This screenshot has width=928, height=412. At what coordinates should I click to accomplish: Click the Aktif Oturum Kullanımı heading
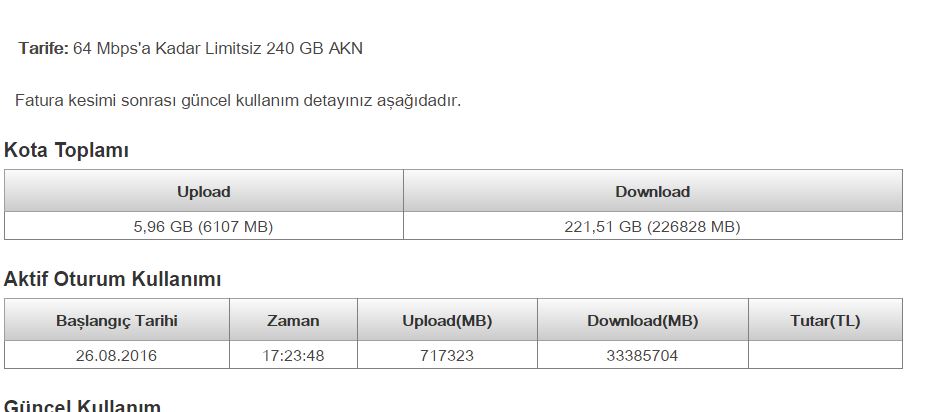click(x=113, y=280)
